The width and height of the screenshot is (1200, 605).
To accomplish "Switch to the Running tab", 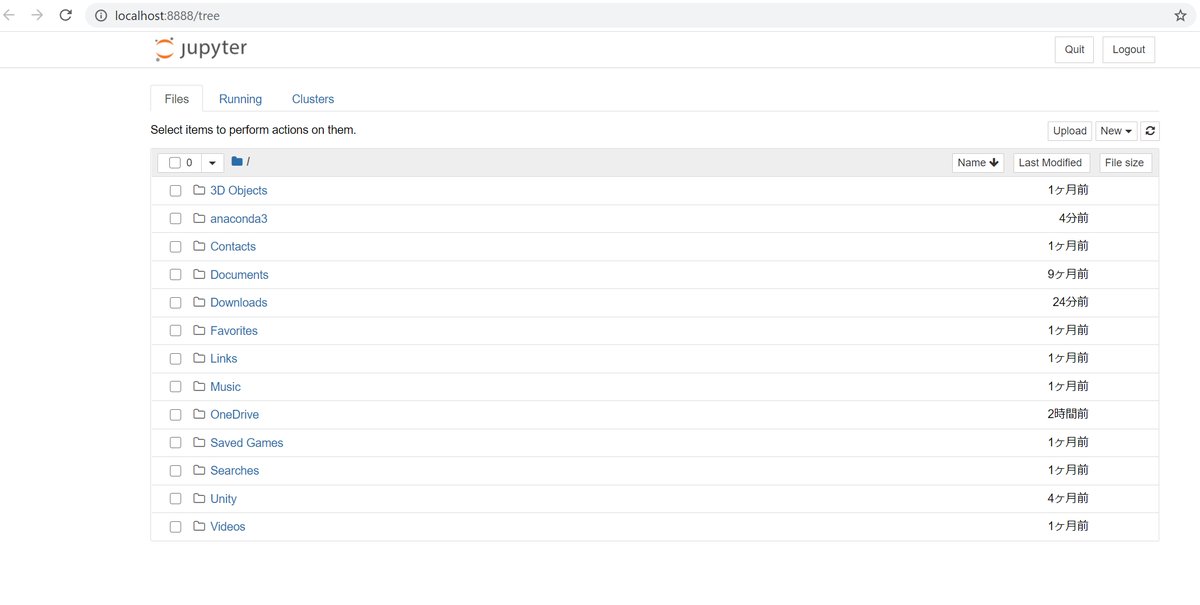I will click(x=240, y=99).
